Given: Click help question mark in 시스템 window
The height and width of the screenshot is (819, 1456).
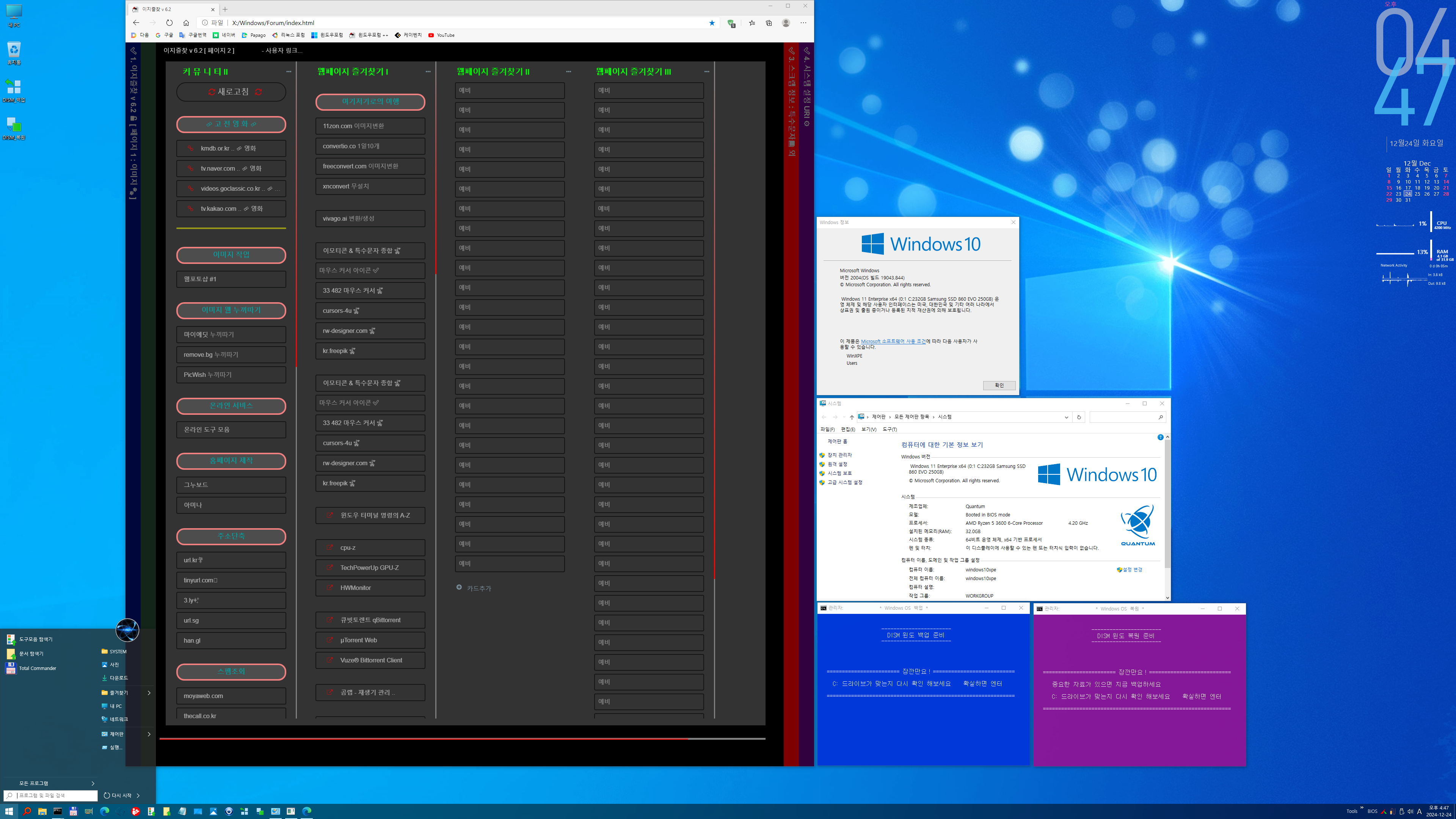Looking at the screenshot, I should [1160, 438].
